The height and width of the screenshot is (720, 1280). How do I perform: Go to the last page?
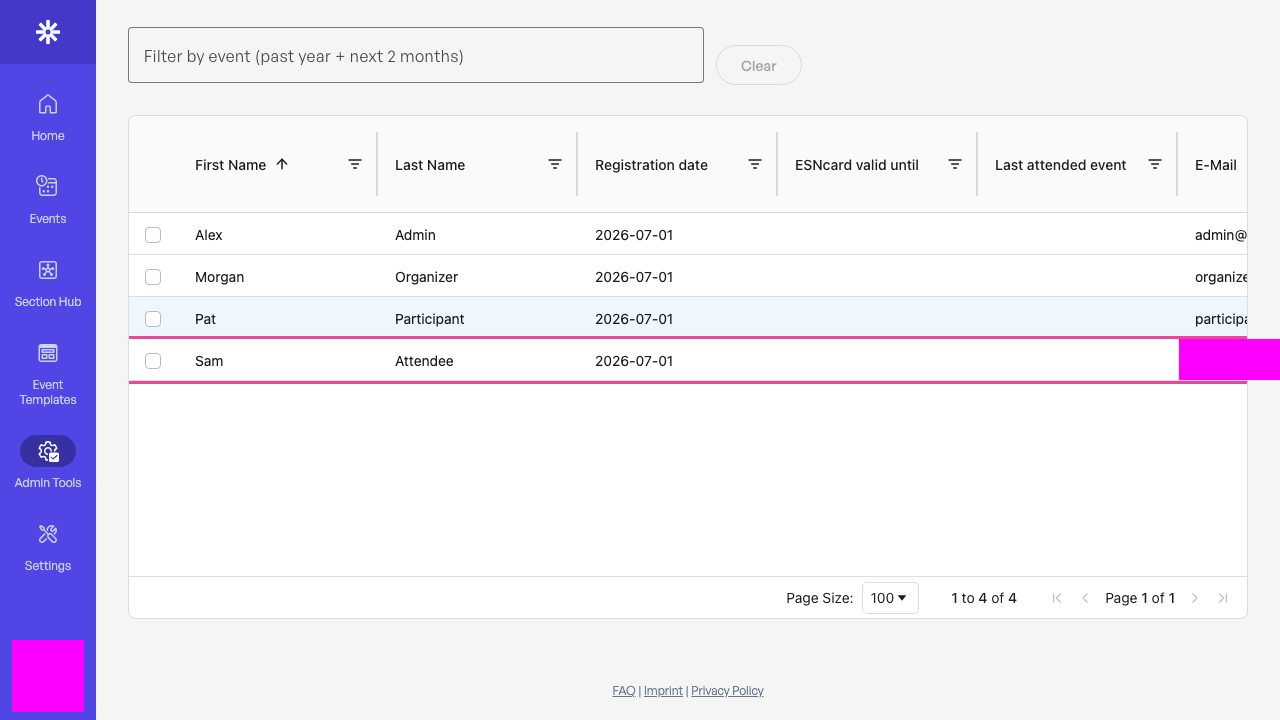click(x=1223, y=598)
